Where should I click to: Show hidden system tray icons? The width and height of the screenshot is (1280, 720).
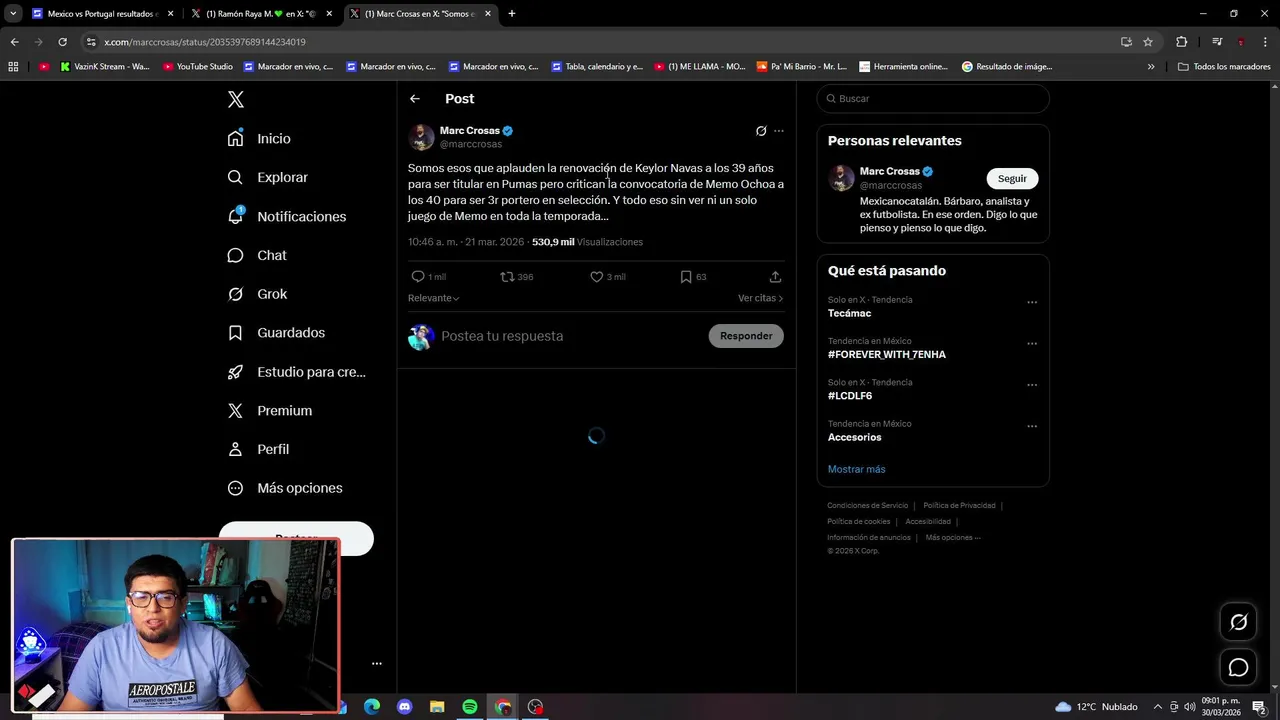pyautogui.click(x=1158, y=707)
